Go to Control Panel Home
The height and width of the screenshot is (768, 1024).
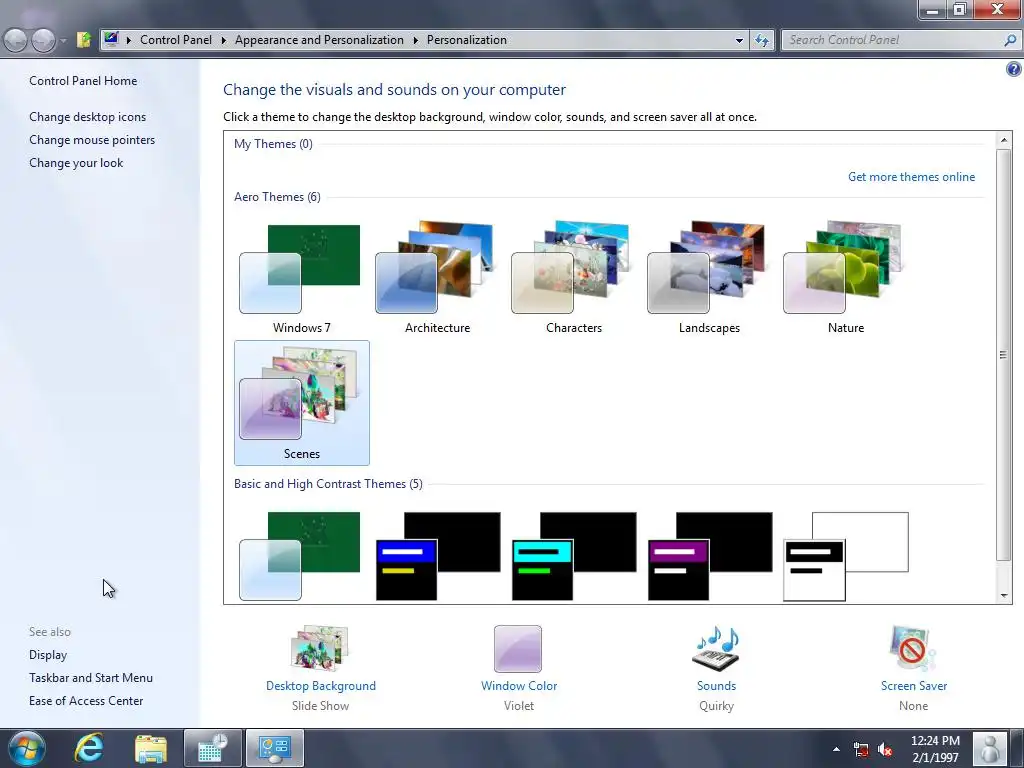83,81
